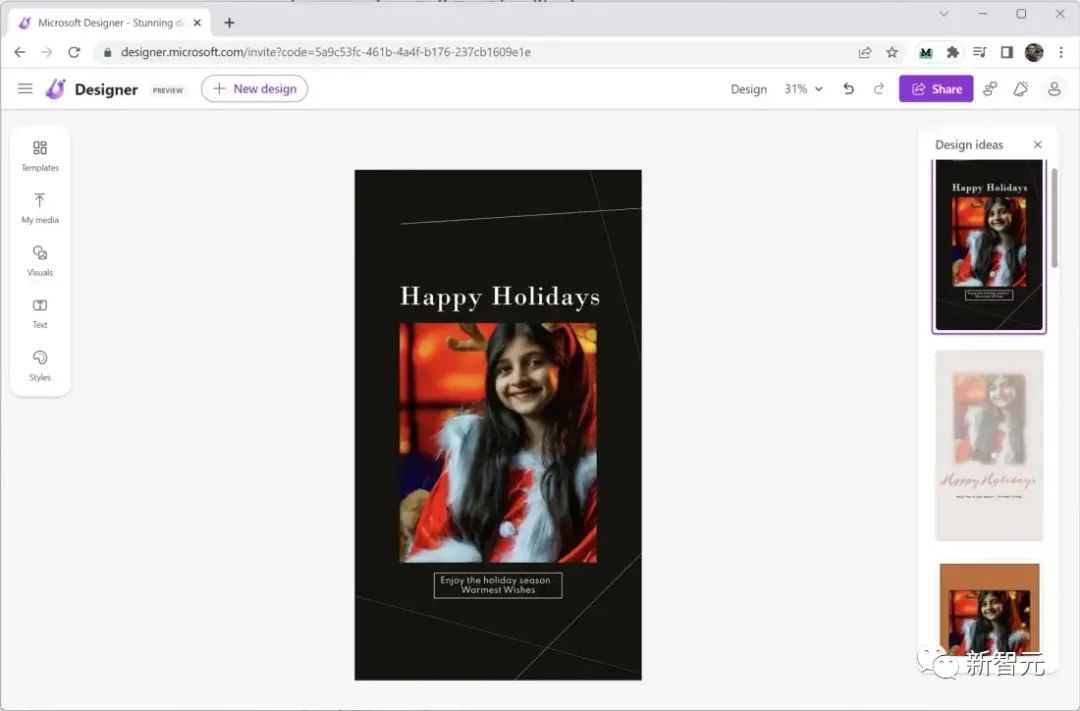This screenshot has height=711, width=1080.
Task: Click the Share button
Action: [x=936, y=89]
